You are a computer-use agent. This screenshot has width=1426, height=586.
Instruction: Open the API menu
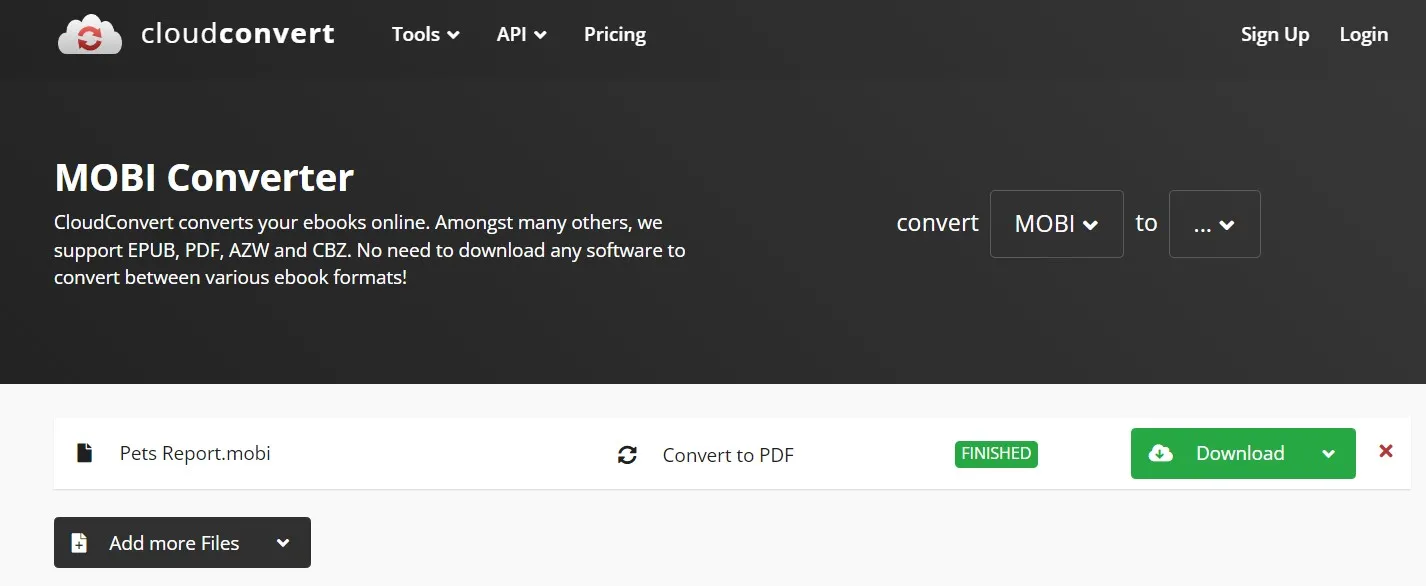[x=520, y=33]
